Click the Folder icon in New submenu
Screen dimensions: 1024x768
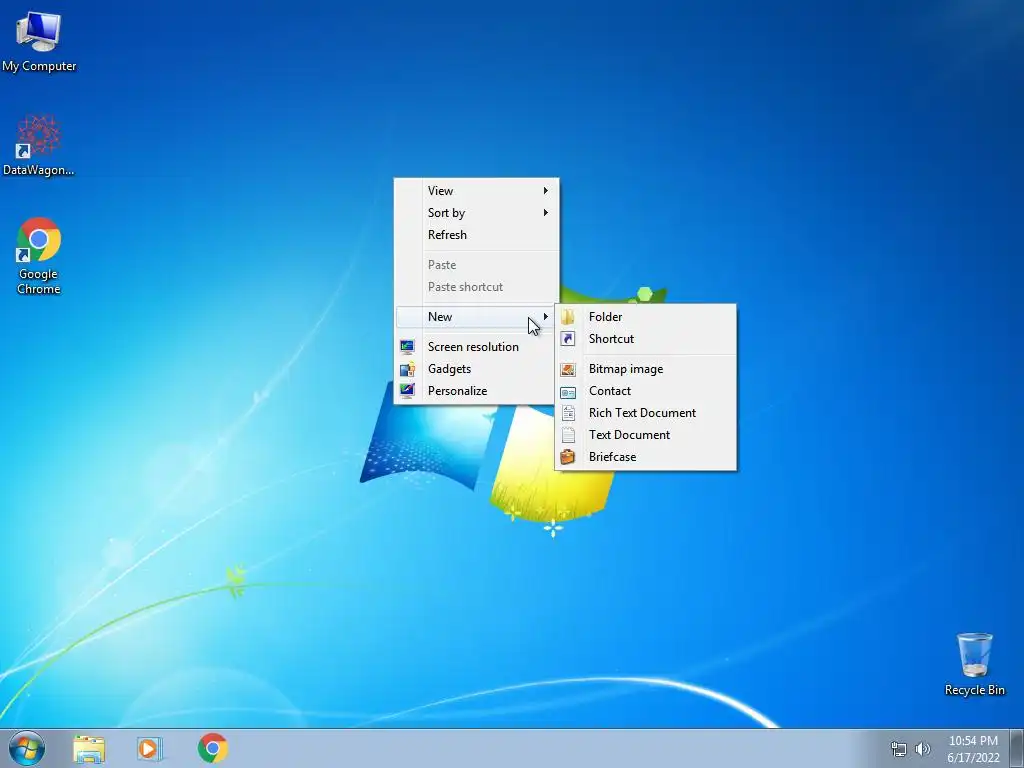[568, 317]
